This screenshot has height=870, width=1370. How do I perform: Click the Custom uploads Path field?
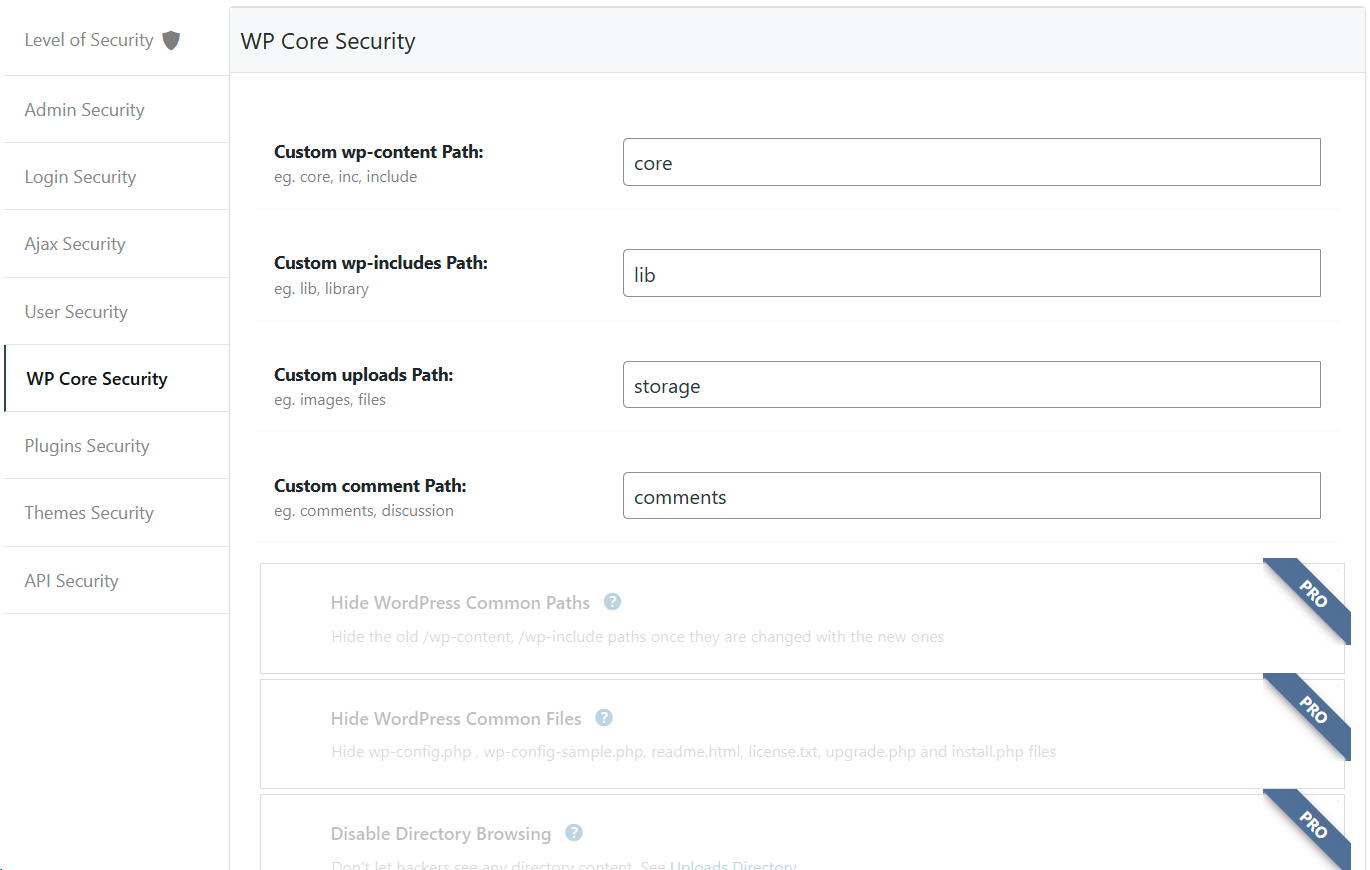coord(971,385)
